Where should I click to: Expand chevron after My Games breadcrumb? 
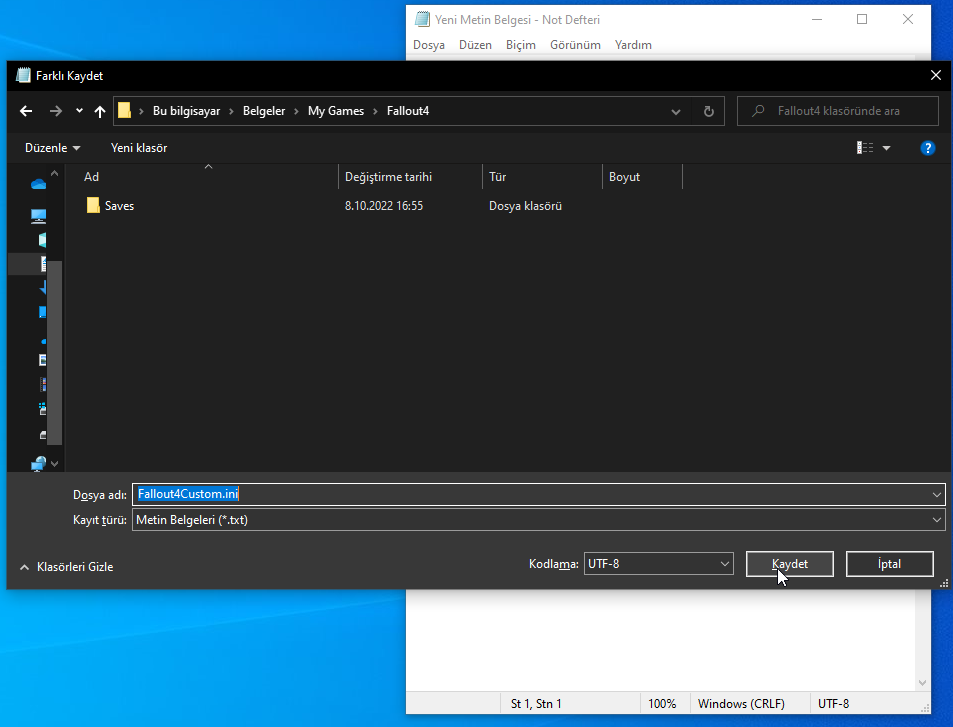click(x=375, y=111)
